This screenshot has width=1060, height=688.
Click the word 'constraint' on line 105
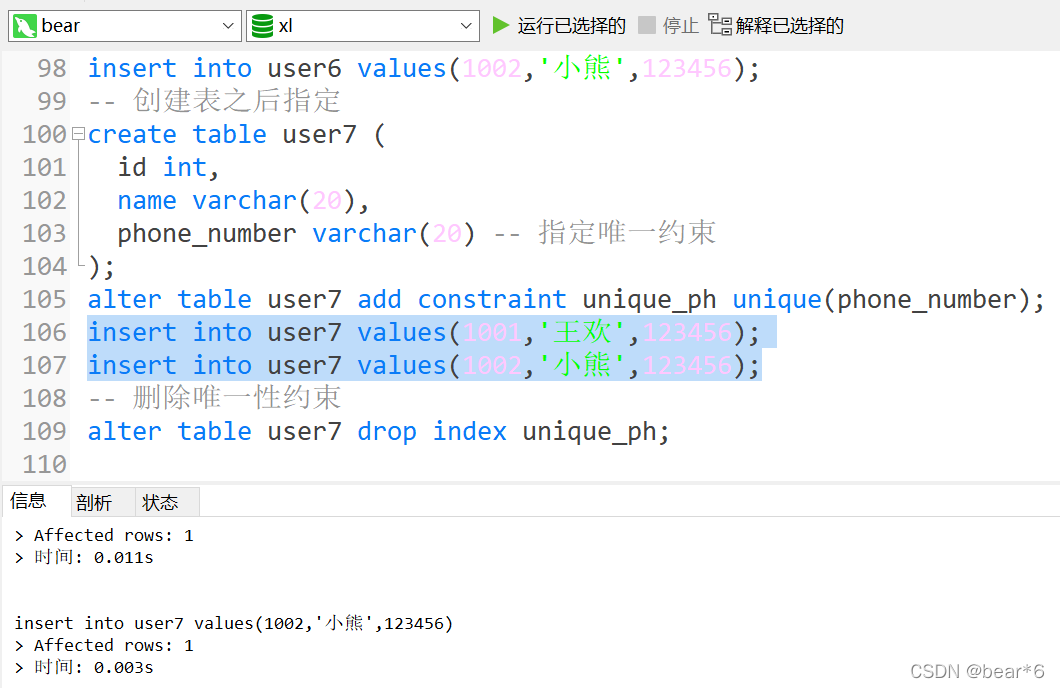[491, 299]
